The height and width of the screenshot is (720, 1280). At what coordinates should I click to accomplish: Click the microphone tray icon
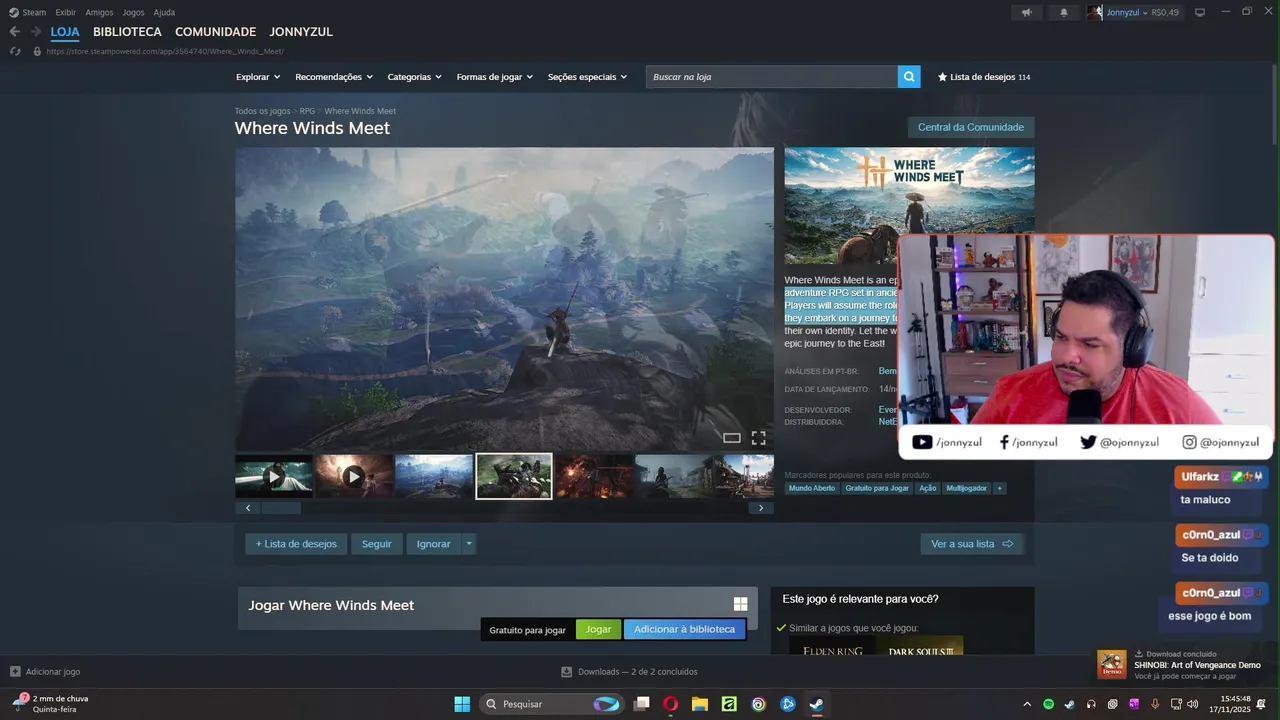click(1155, 704)
